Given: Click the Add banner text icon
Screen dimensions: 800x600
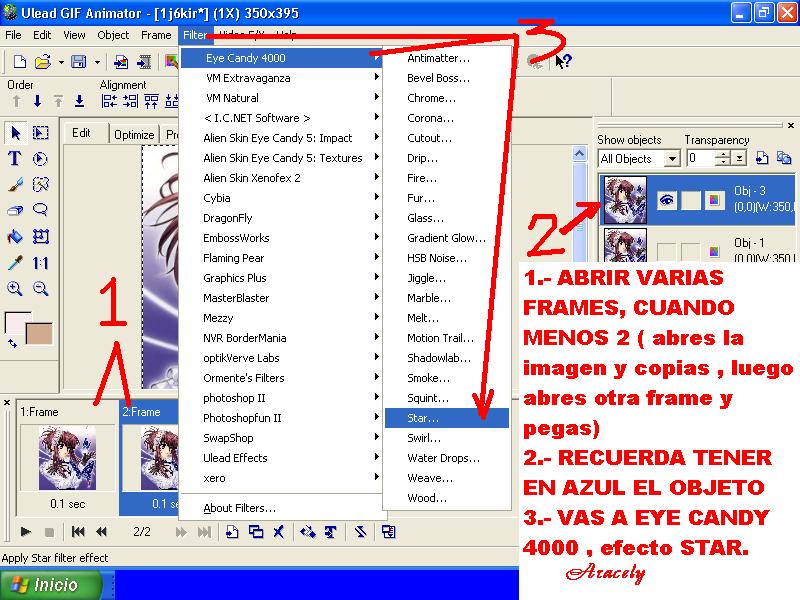Looking at the screenshot, I should pyautogui.click(x=331, y=532).
